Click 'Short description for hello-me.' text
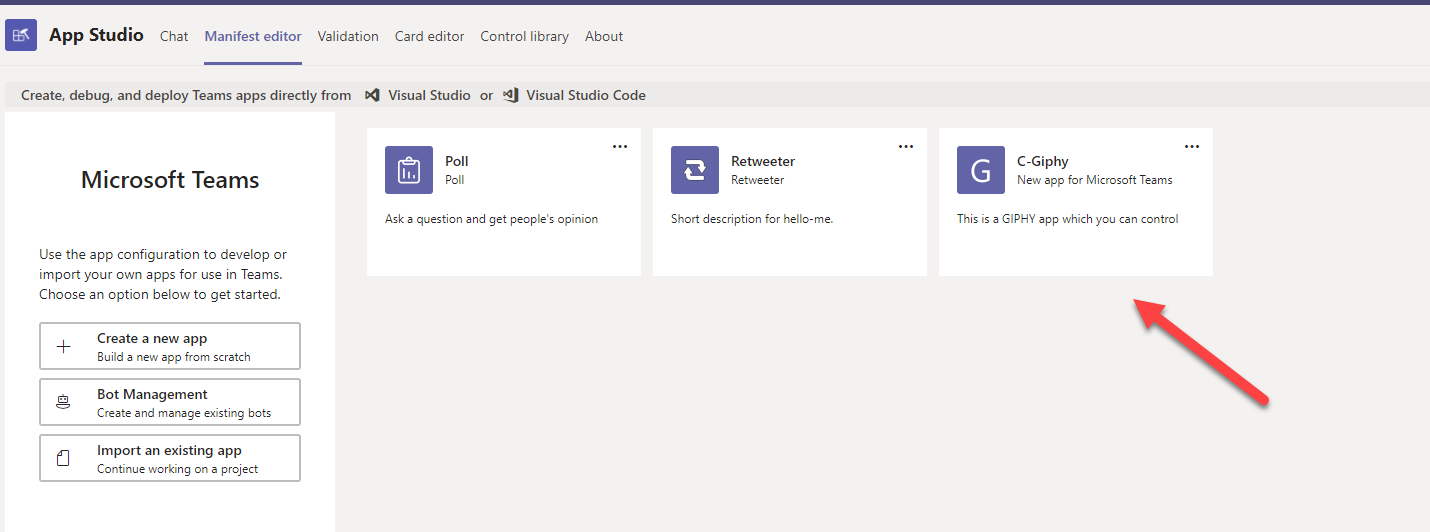The image size is (1430, 532). click(x=752, y=219)
